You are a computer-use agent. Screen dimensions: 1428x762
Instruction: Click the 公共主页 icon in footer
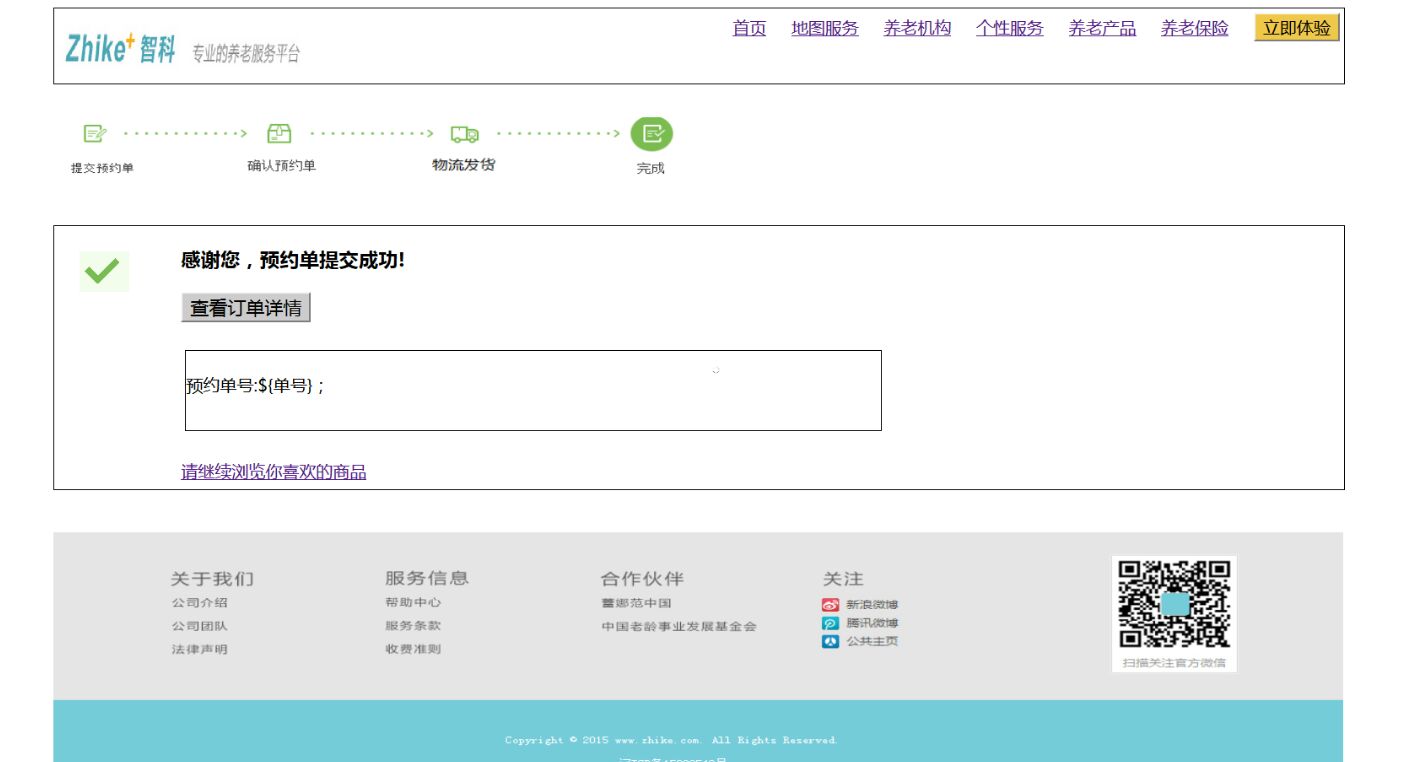[x=830, y=642]
